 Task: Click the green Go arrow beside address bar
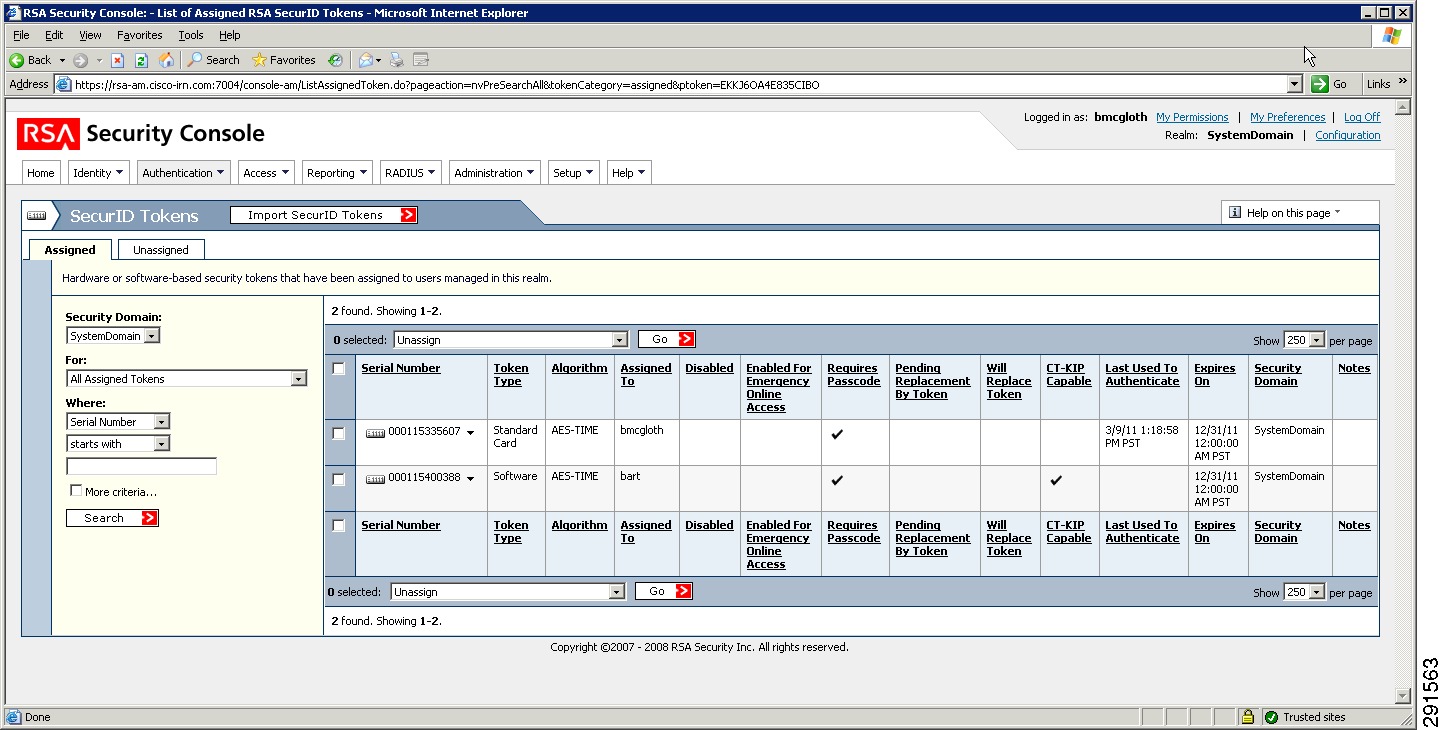click(x=1320, y=84)
